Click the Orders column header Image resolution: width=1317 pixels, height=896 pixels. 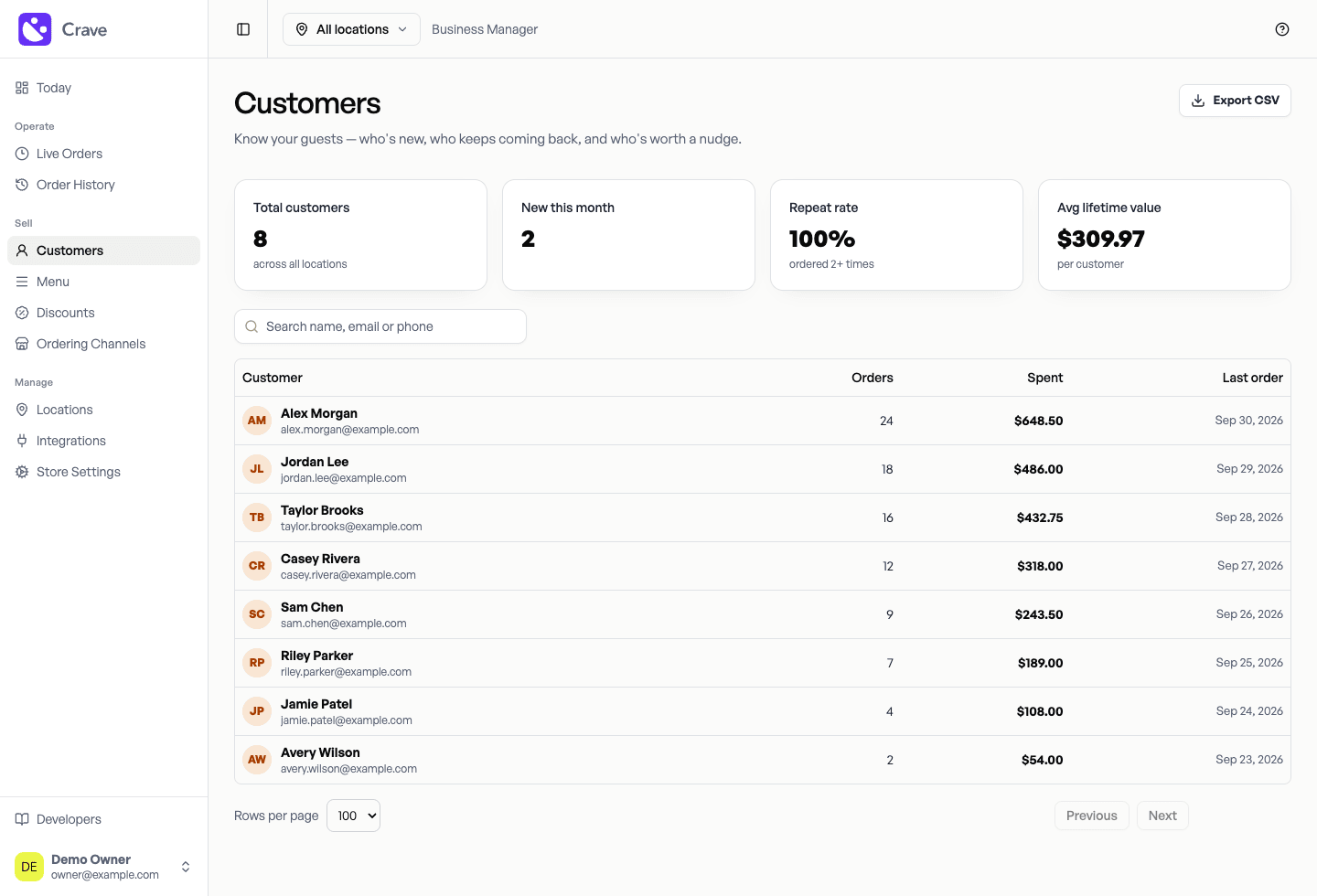point(873,378)
